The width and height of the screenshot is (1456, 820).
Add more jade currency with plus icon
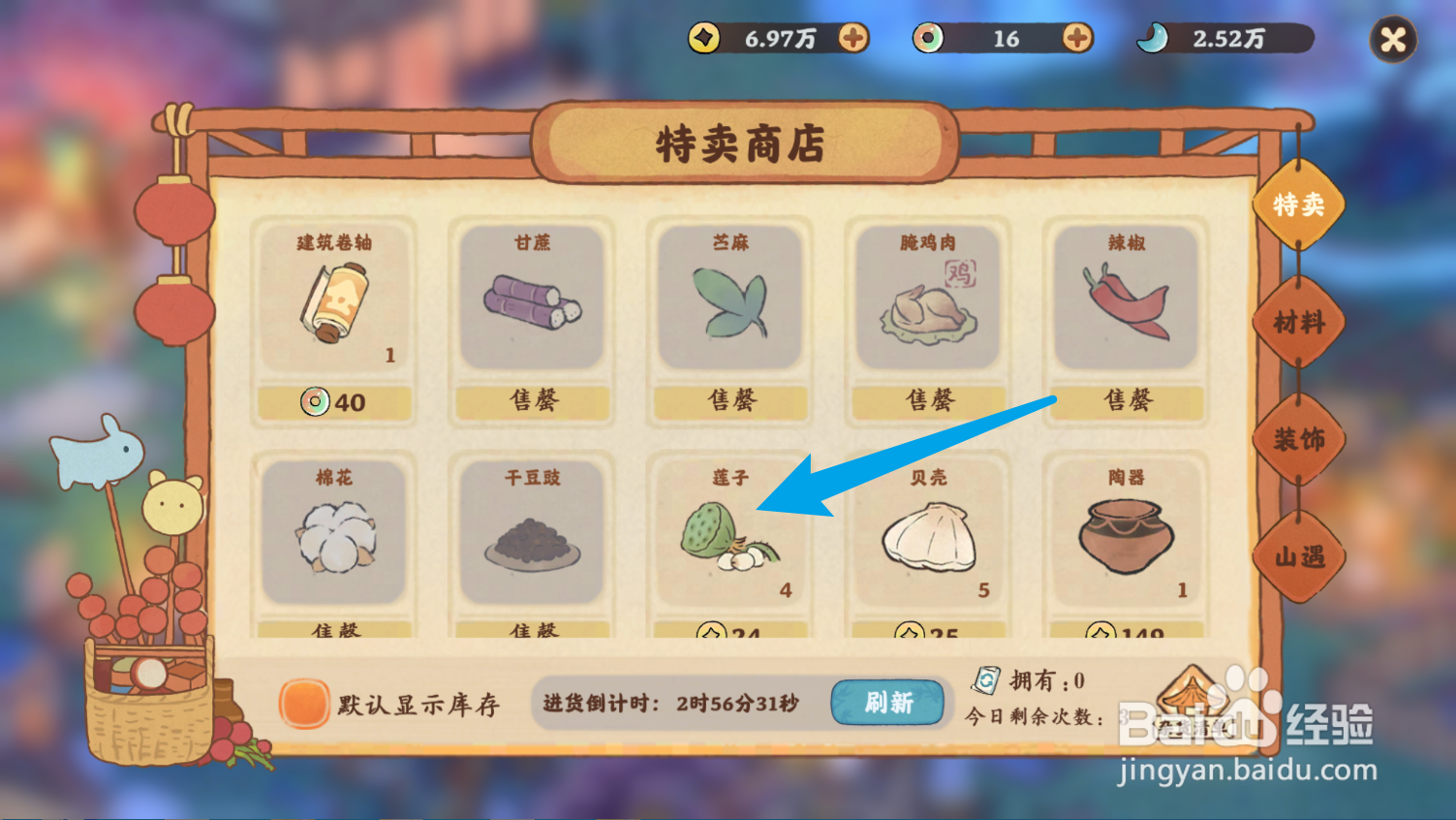point(1077,38)
